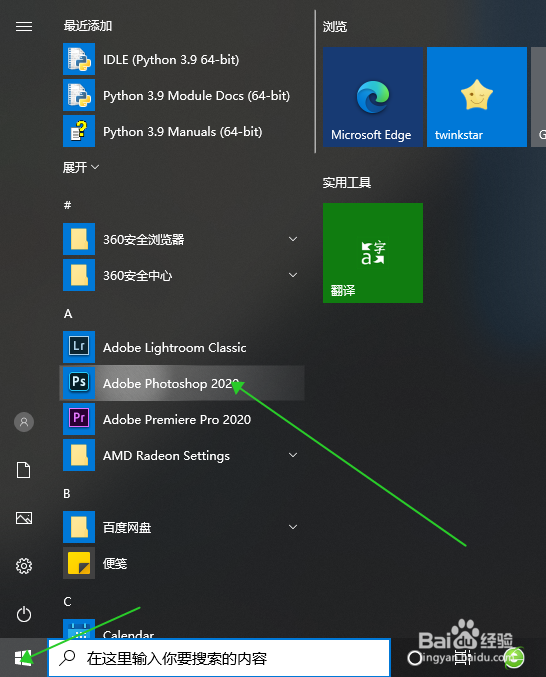The image size is (546, 677).
Task: Click the 百度网盘 folder icon
Action: [79, 527]
